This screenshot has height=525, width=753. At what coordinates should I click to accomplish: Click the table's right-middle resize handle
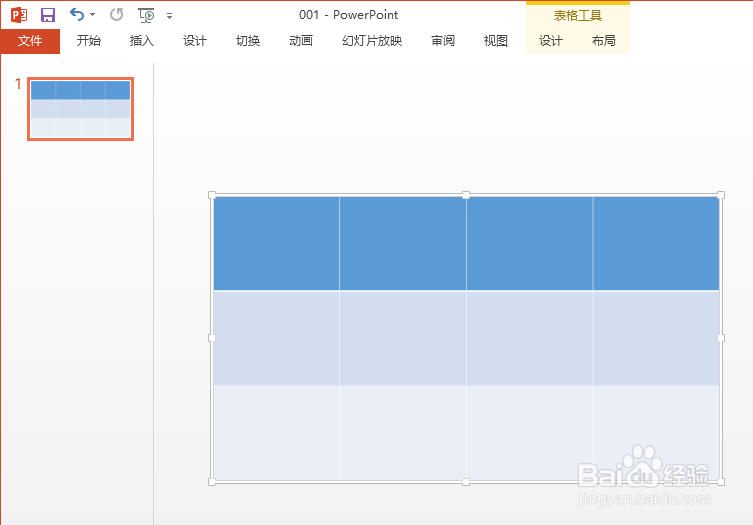coord(721,338)
